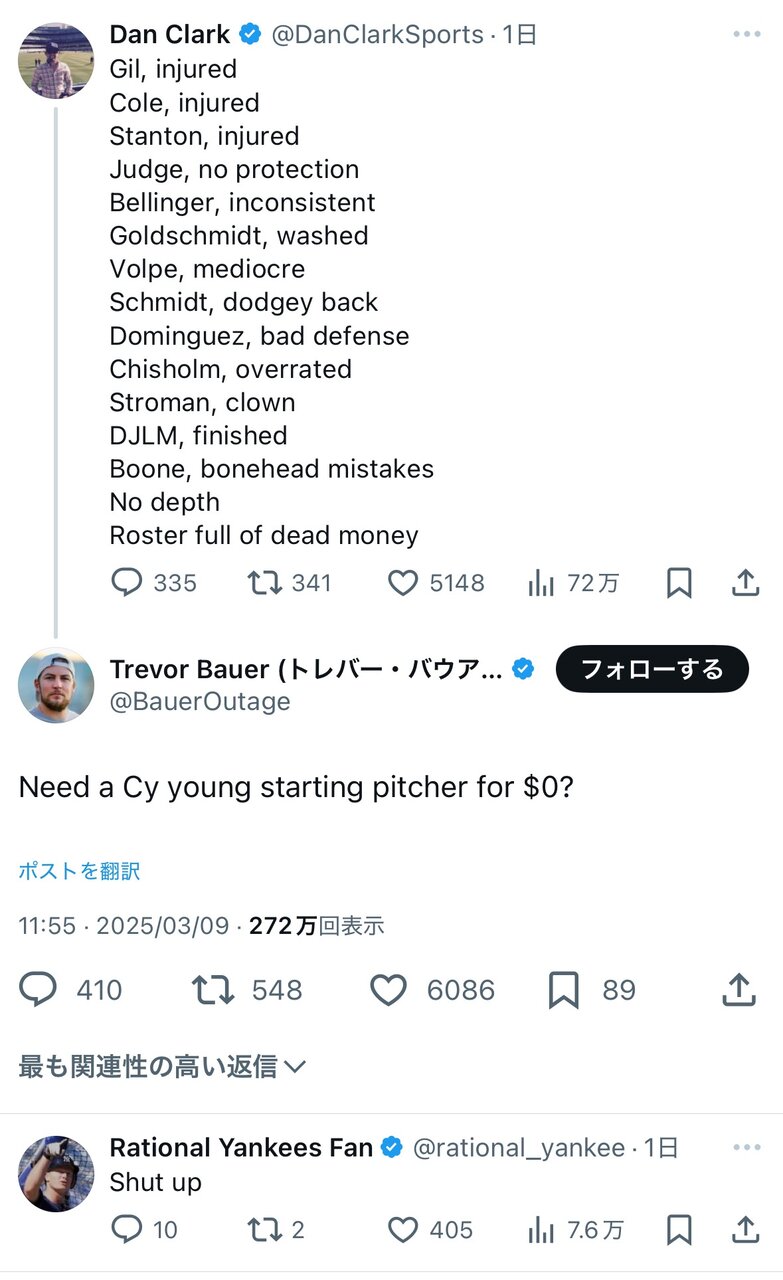Like the "Shut up" reply
The height and width of the screenshot is (1280, 783).
[402, 1230]
